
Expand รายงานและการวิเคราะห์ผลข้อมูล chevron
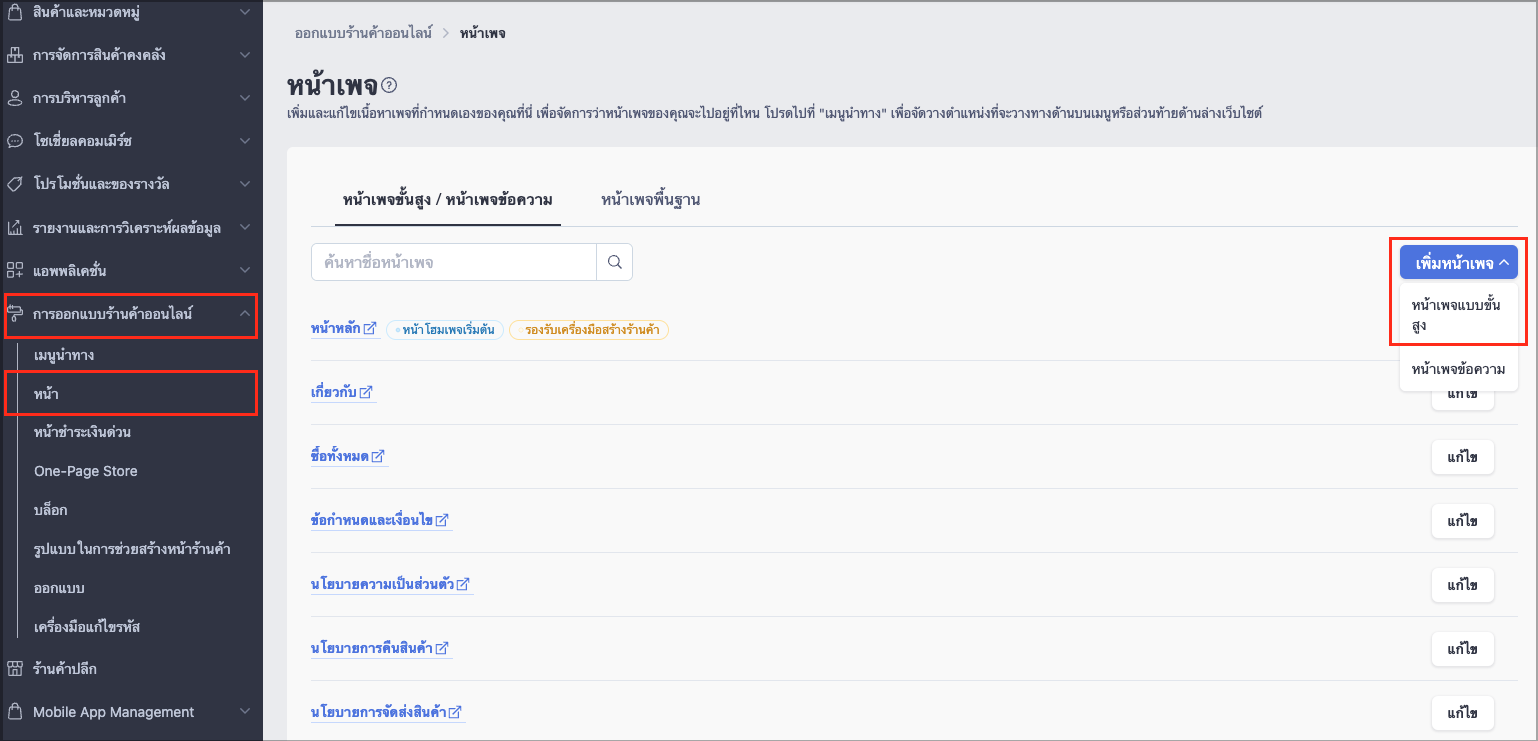(x=245, y=228)
